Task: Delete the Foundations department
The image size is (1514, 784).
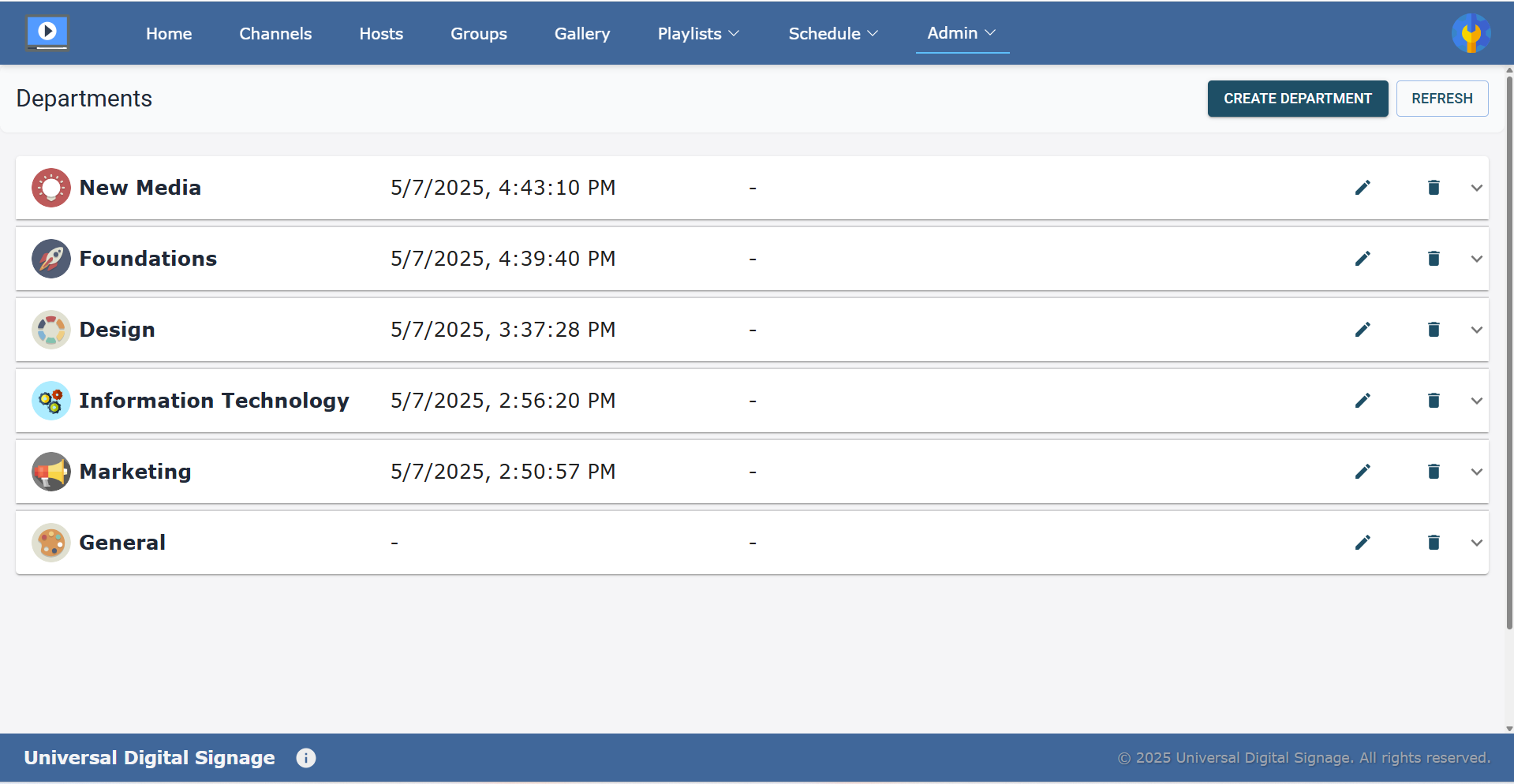Action: point(1434,259)
